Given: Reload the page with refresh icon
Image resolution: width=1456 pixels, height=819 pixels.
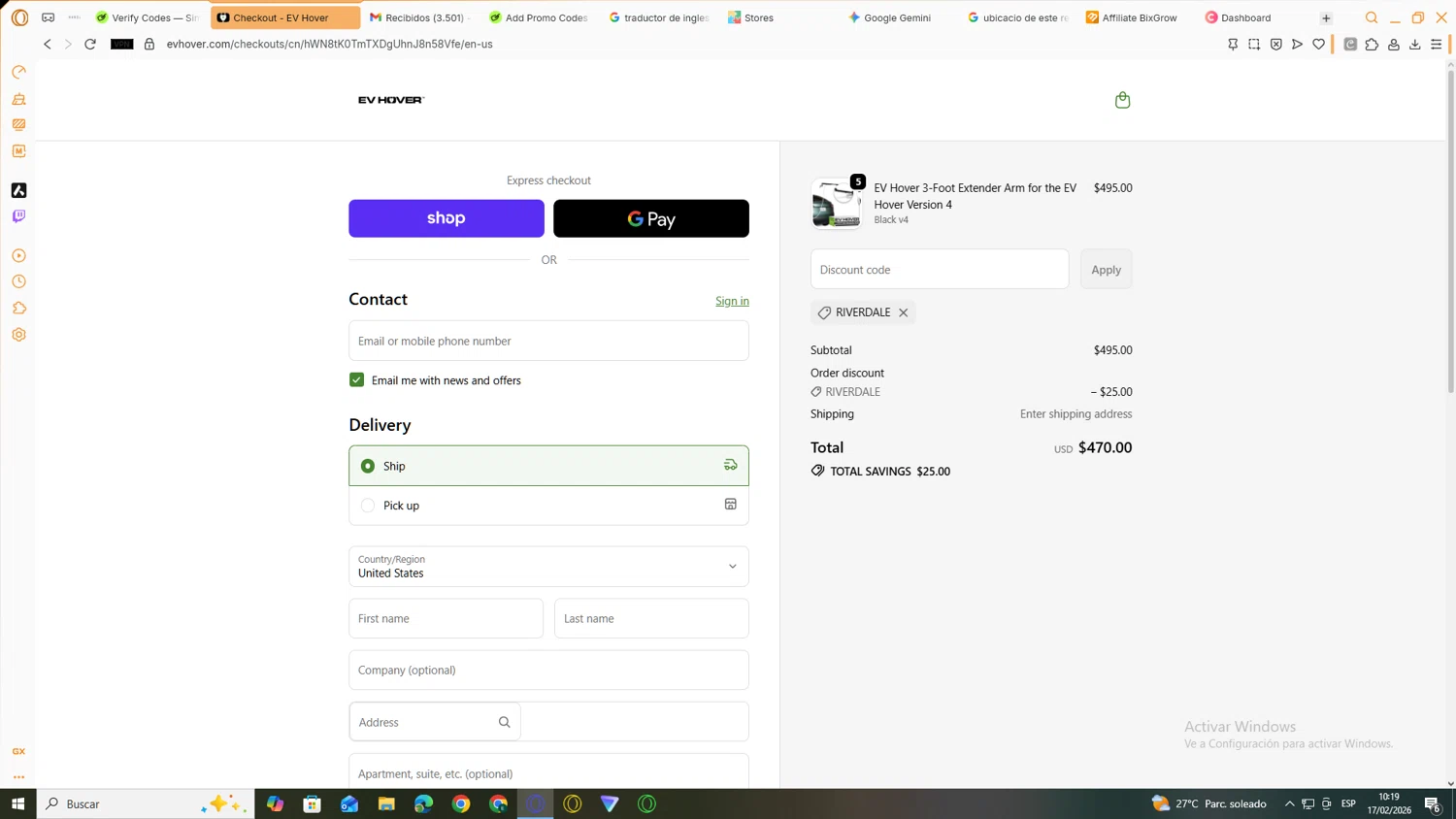Looking at the screenshot, I should pyautogui.click(x=90, y=44).
